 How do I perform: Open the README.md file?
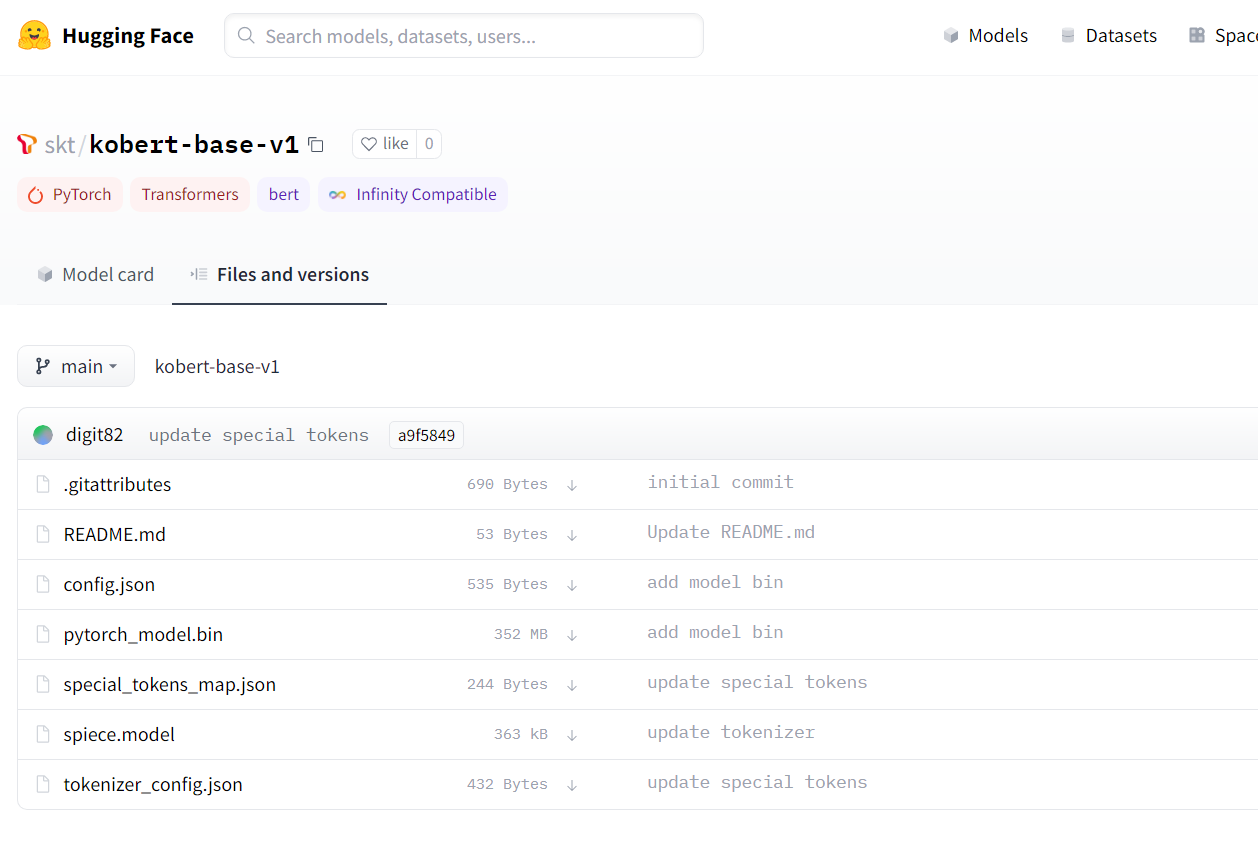click(115, 535)
